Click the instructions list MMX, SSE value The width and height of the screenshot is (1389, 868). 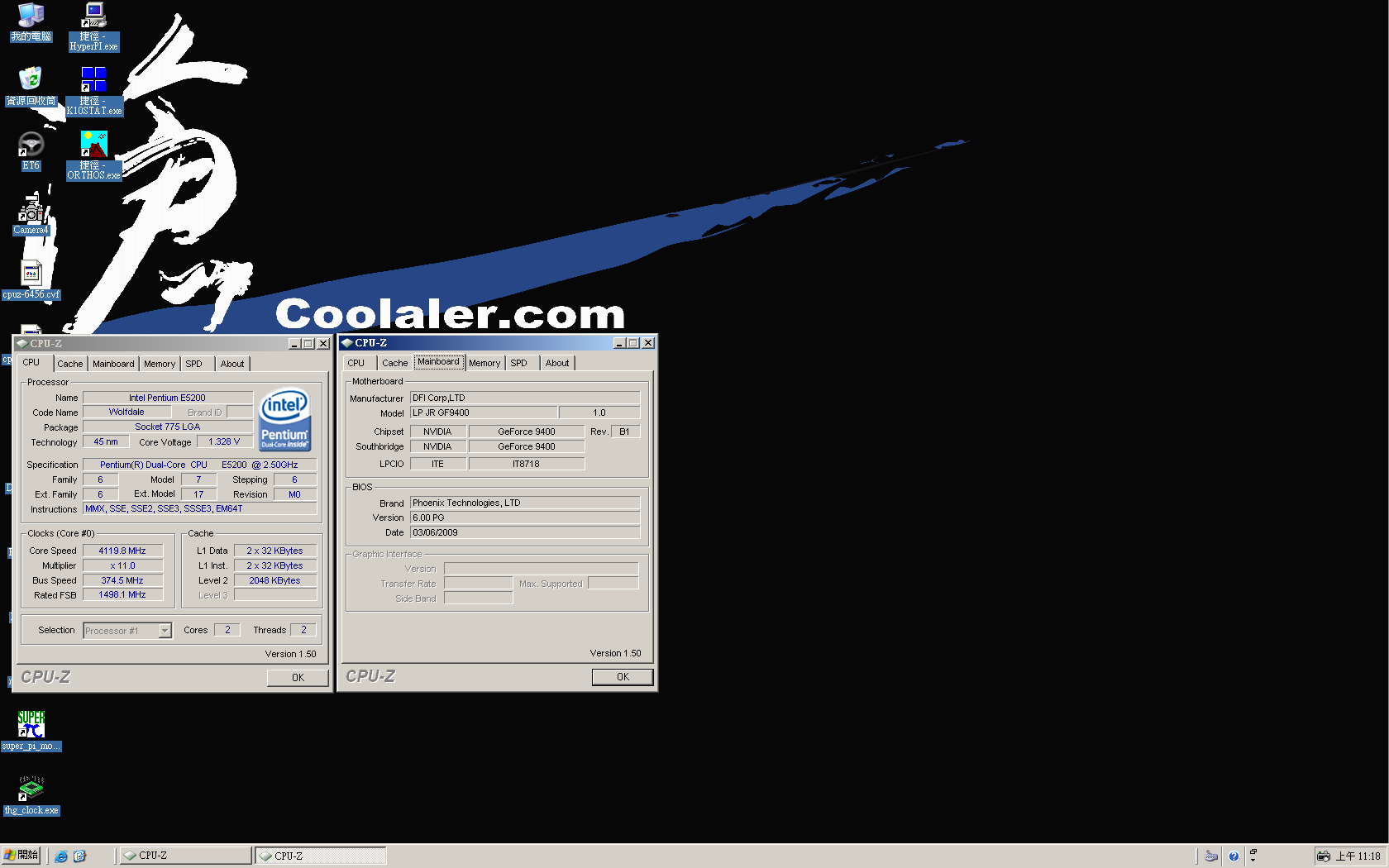199,508
